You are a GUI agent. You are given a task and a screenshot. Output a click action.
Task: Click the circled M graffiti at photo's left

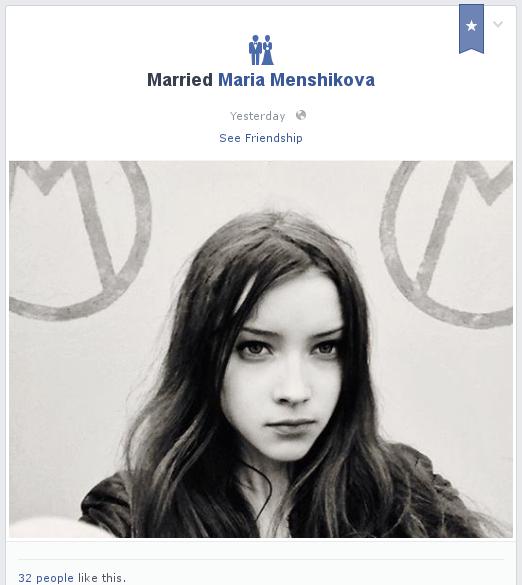click(80, 239)
